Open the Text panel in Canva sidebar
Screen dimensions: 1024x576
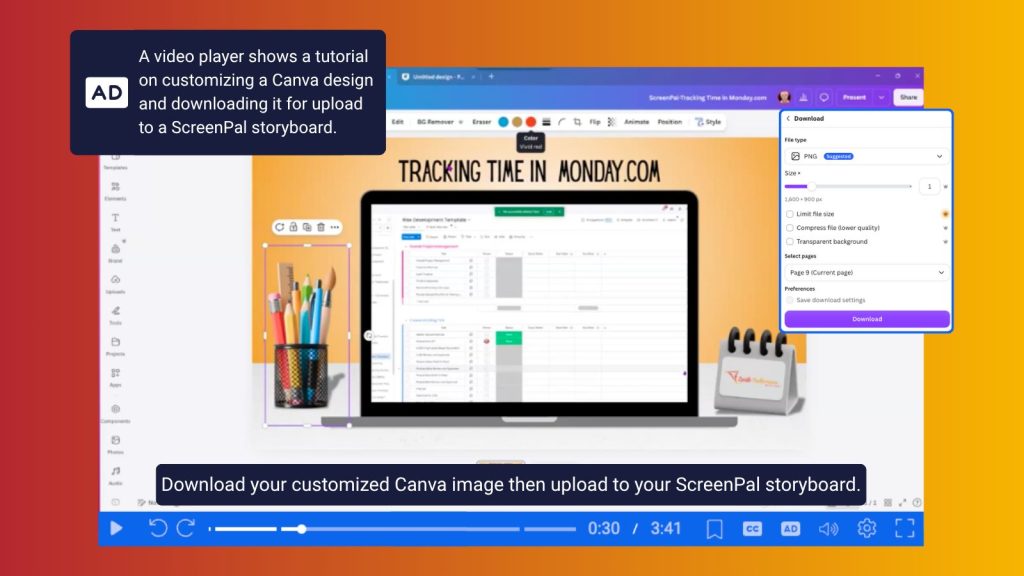pos(115,222)
